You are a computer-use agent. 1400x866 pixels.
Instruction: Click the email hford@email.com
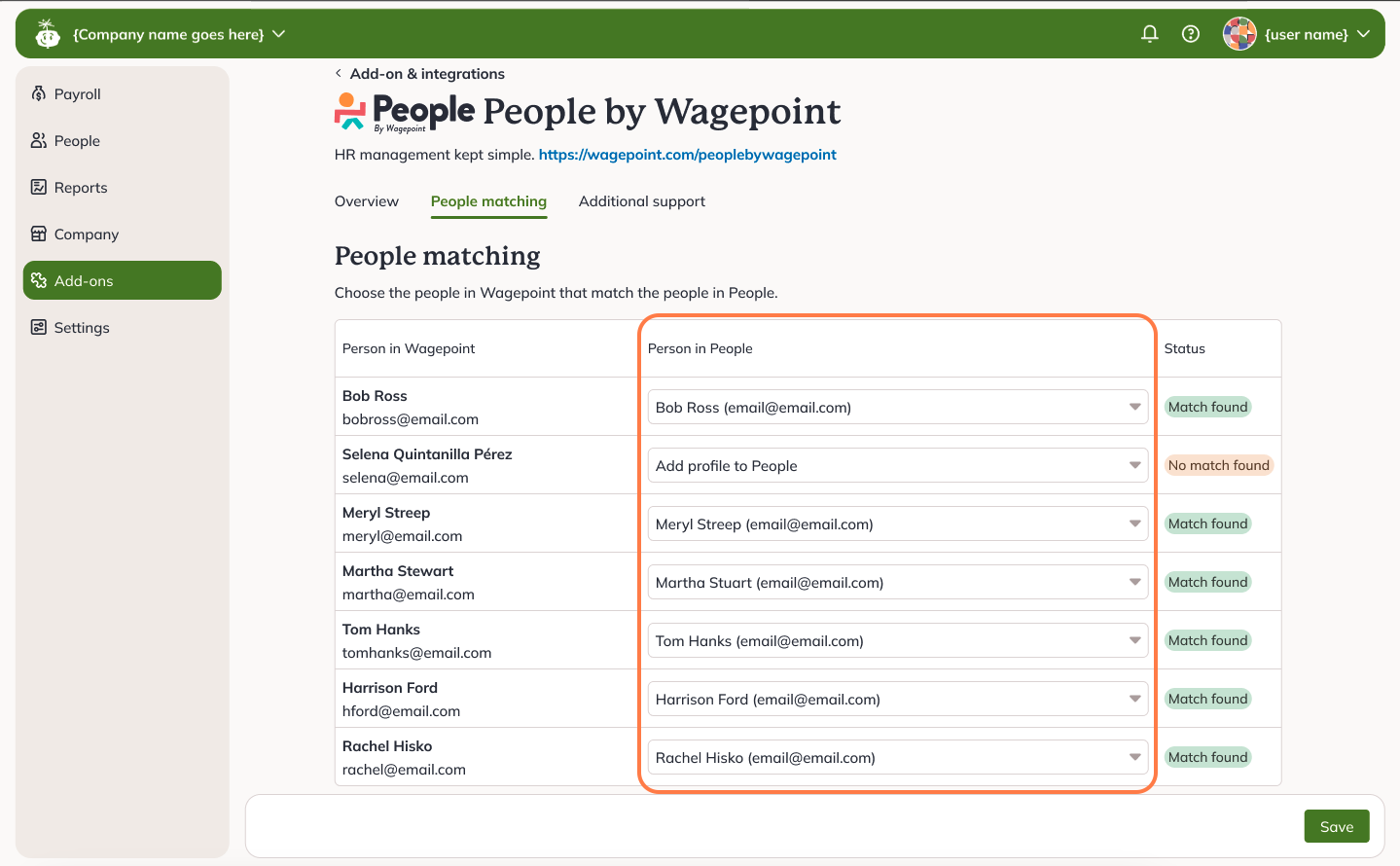pos(401,711)
